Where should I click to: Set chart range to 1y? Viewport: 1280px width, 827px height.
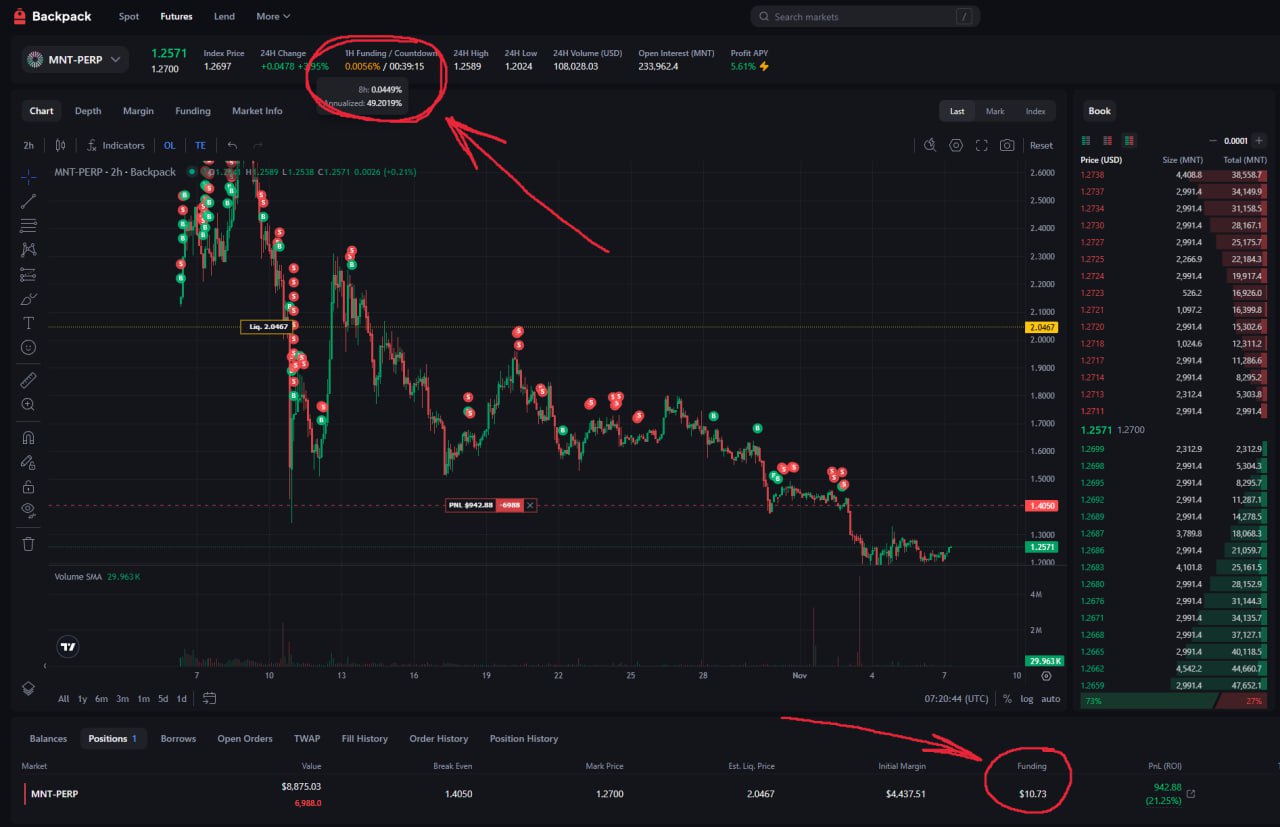pyautogui.click(x=82, y=699)
